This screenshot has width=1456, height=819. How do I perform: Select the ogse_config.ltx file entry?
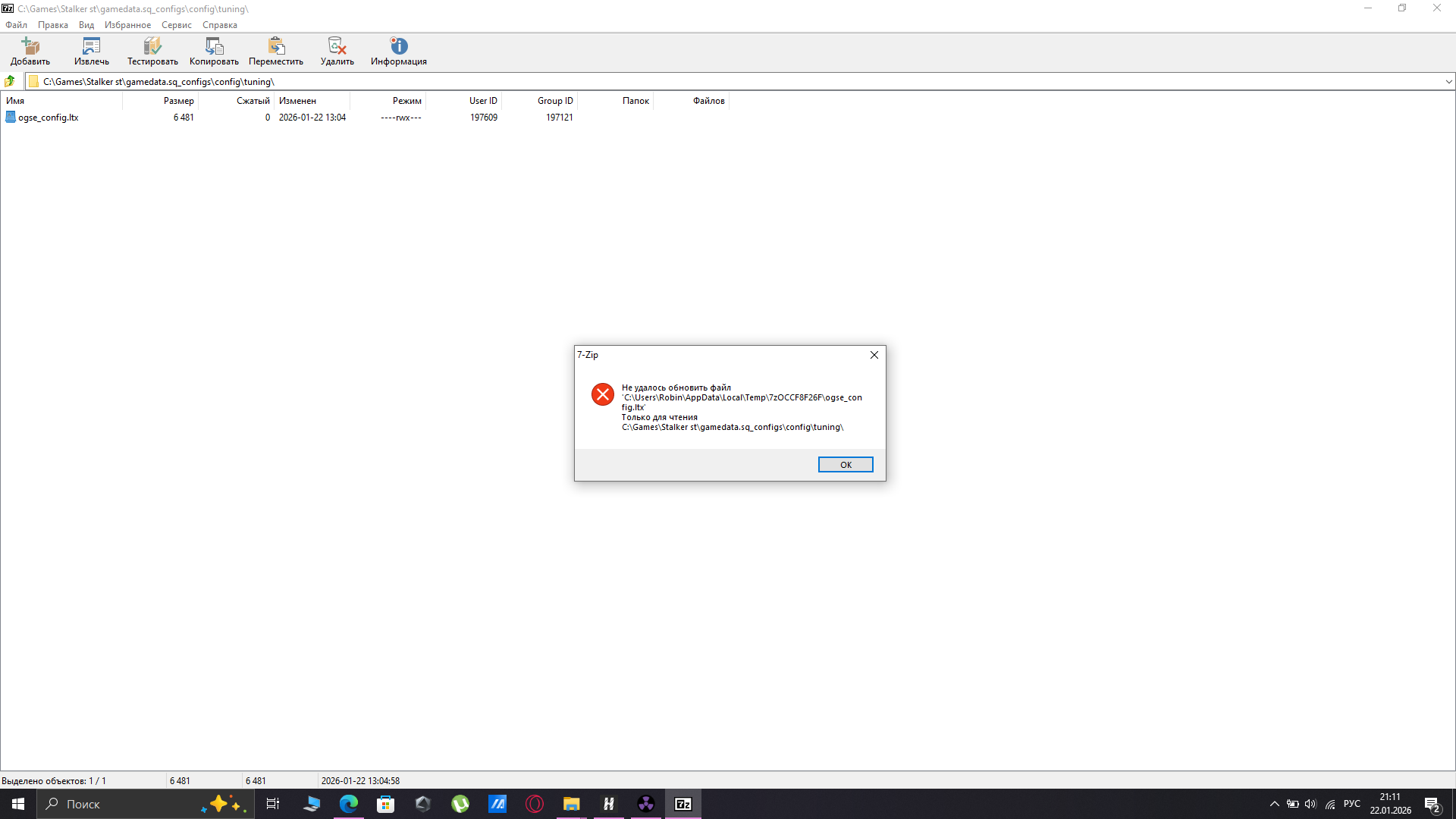point(48,118)
